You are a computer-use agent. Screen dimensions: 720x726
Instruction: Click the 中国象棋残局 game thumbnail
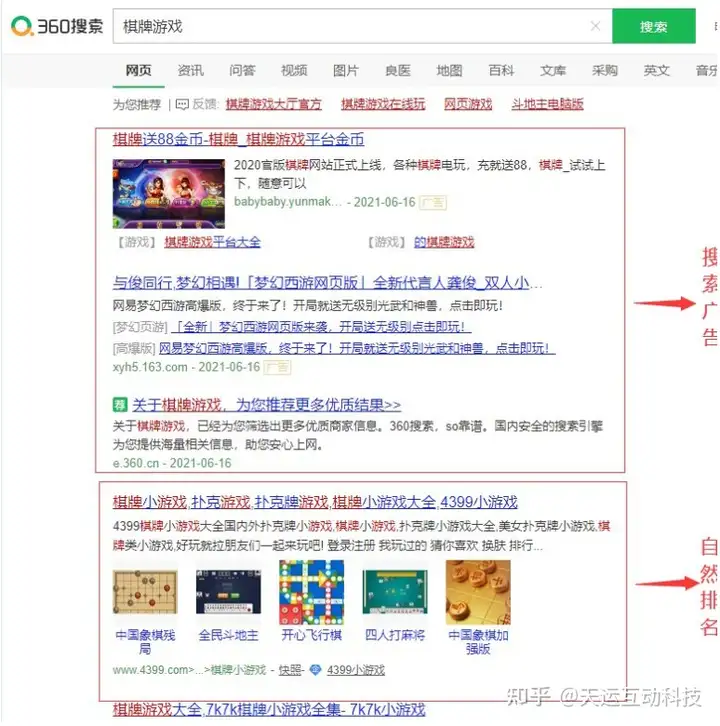click(145, 592)
